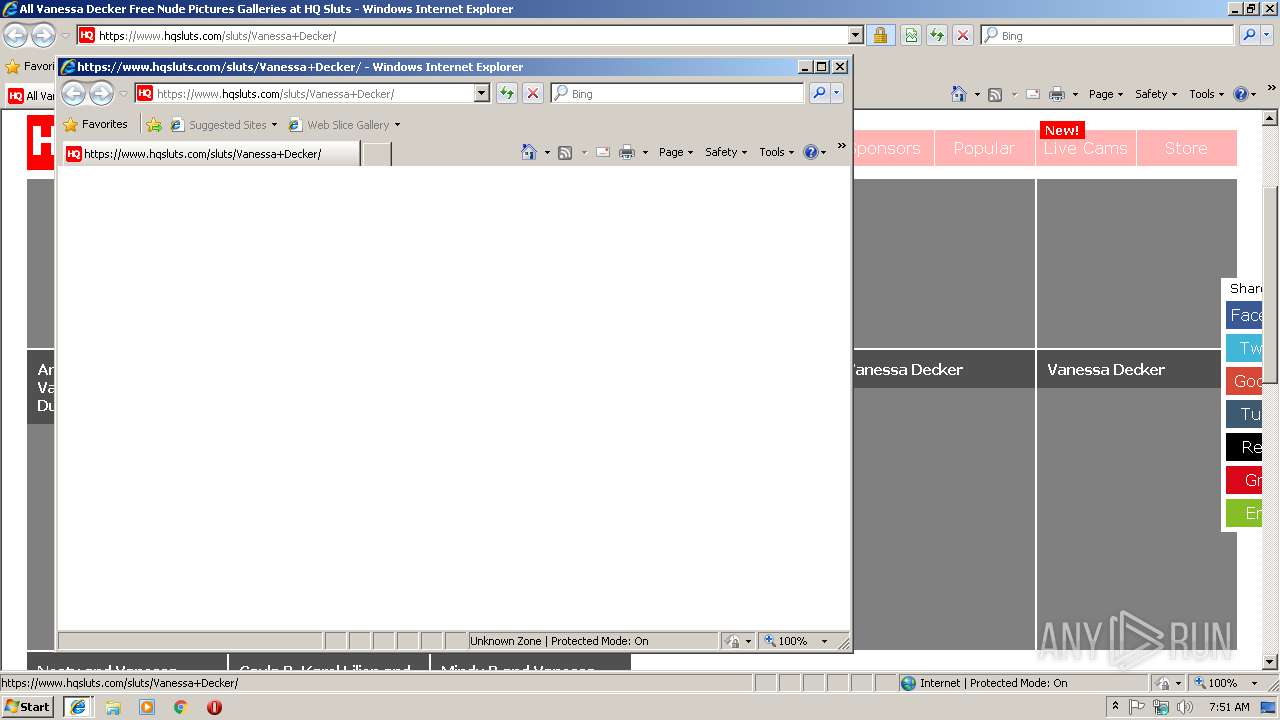1280x720 pixels.
Task: Click Help icon in front IE command bar
Action: point(810,152)
